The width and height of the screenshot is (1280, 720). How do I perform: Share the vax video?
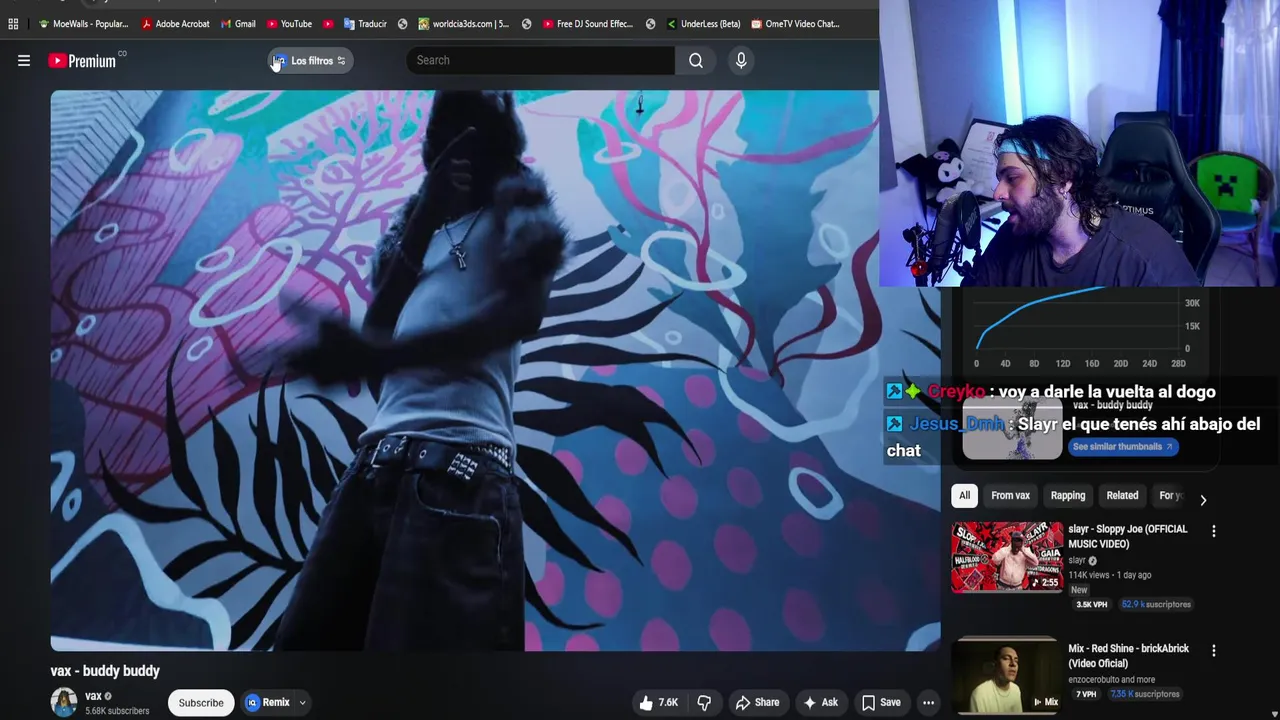(x=757, y=702)
